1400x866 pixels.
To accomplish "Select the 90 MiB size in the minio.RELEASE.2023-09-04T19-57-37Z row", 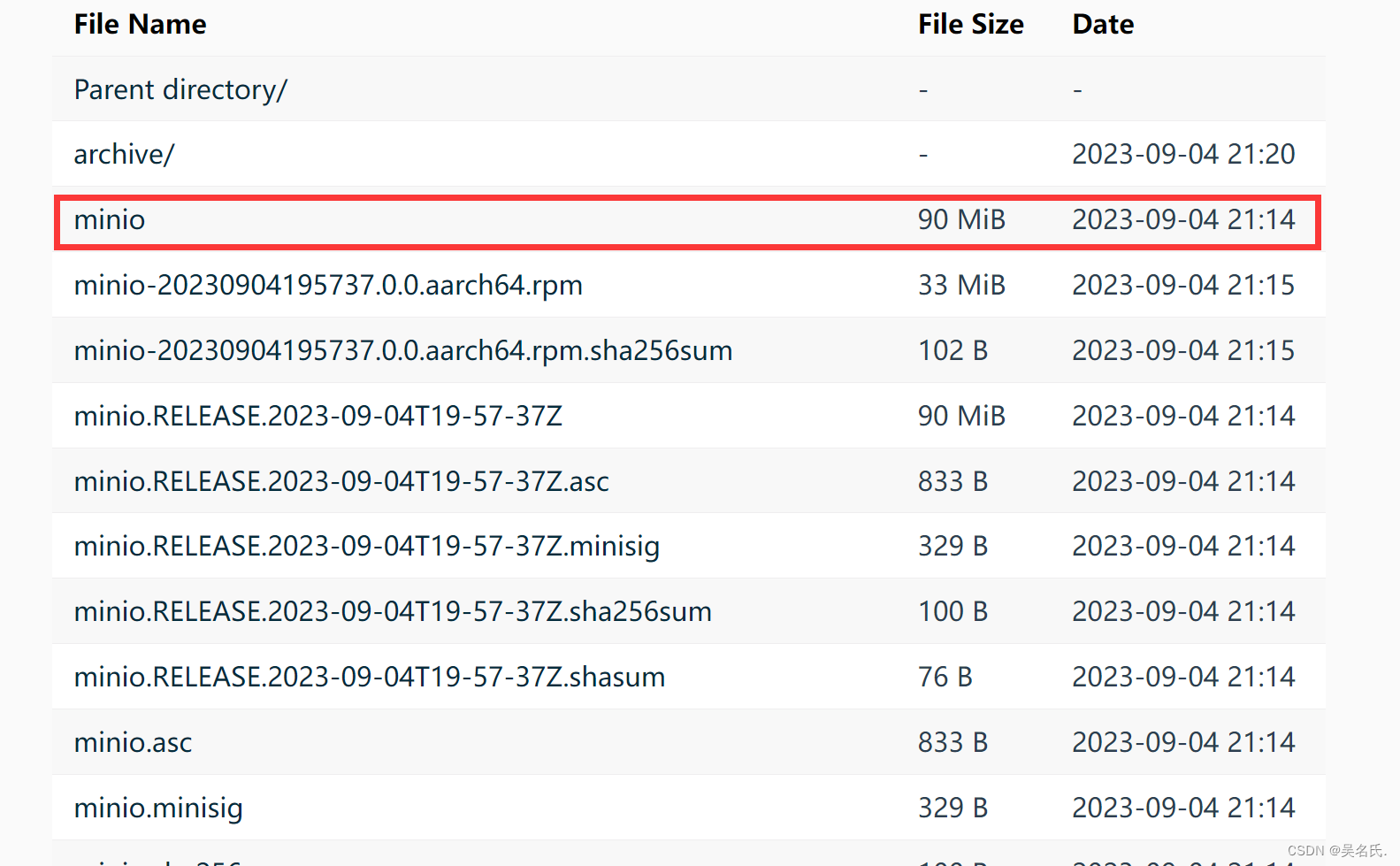I will coord(961,416).
